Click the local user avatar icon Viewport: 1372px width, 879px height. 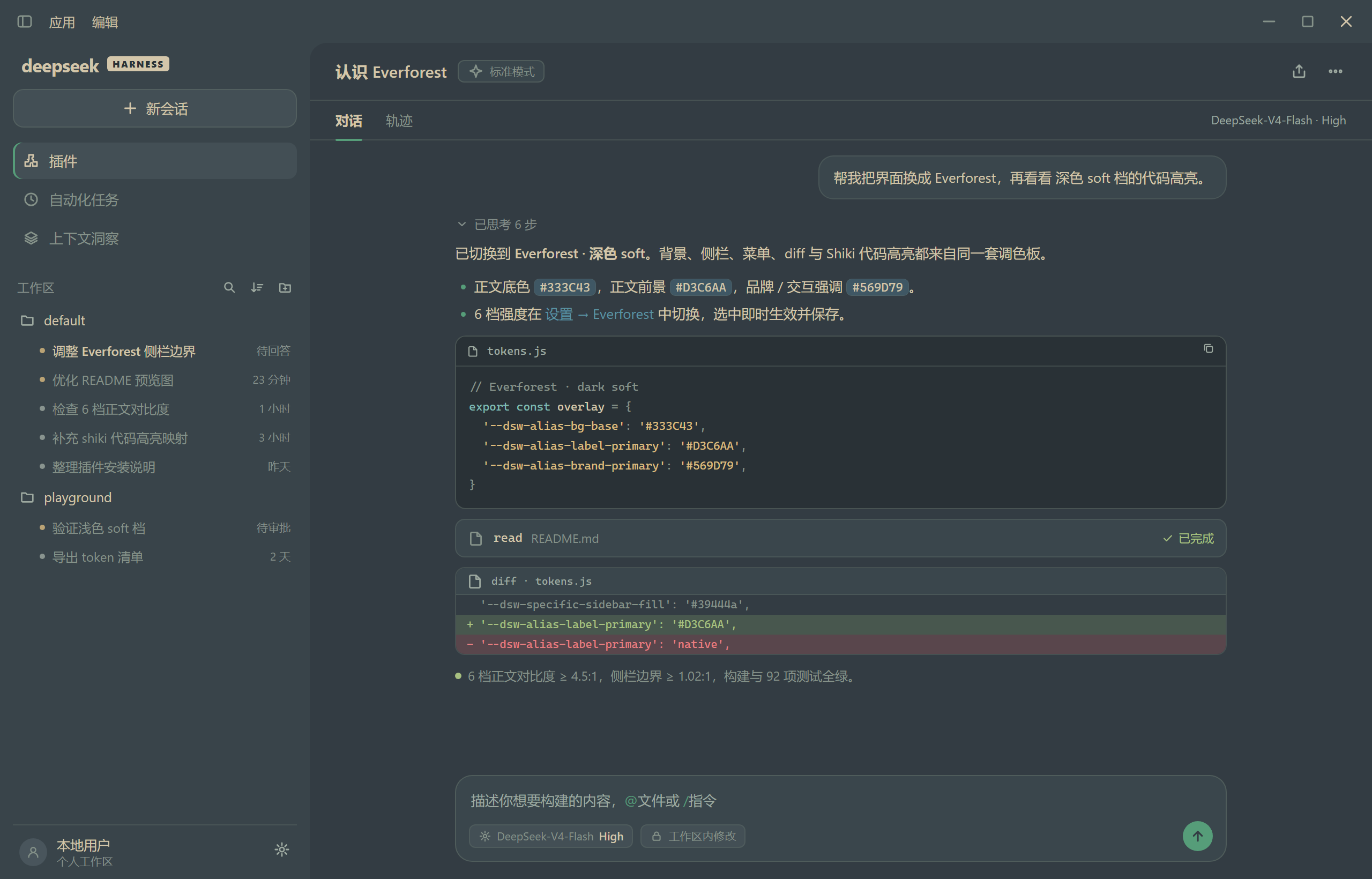tap(33, 852)
